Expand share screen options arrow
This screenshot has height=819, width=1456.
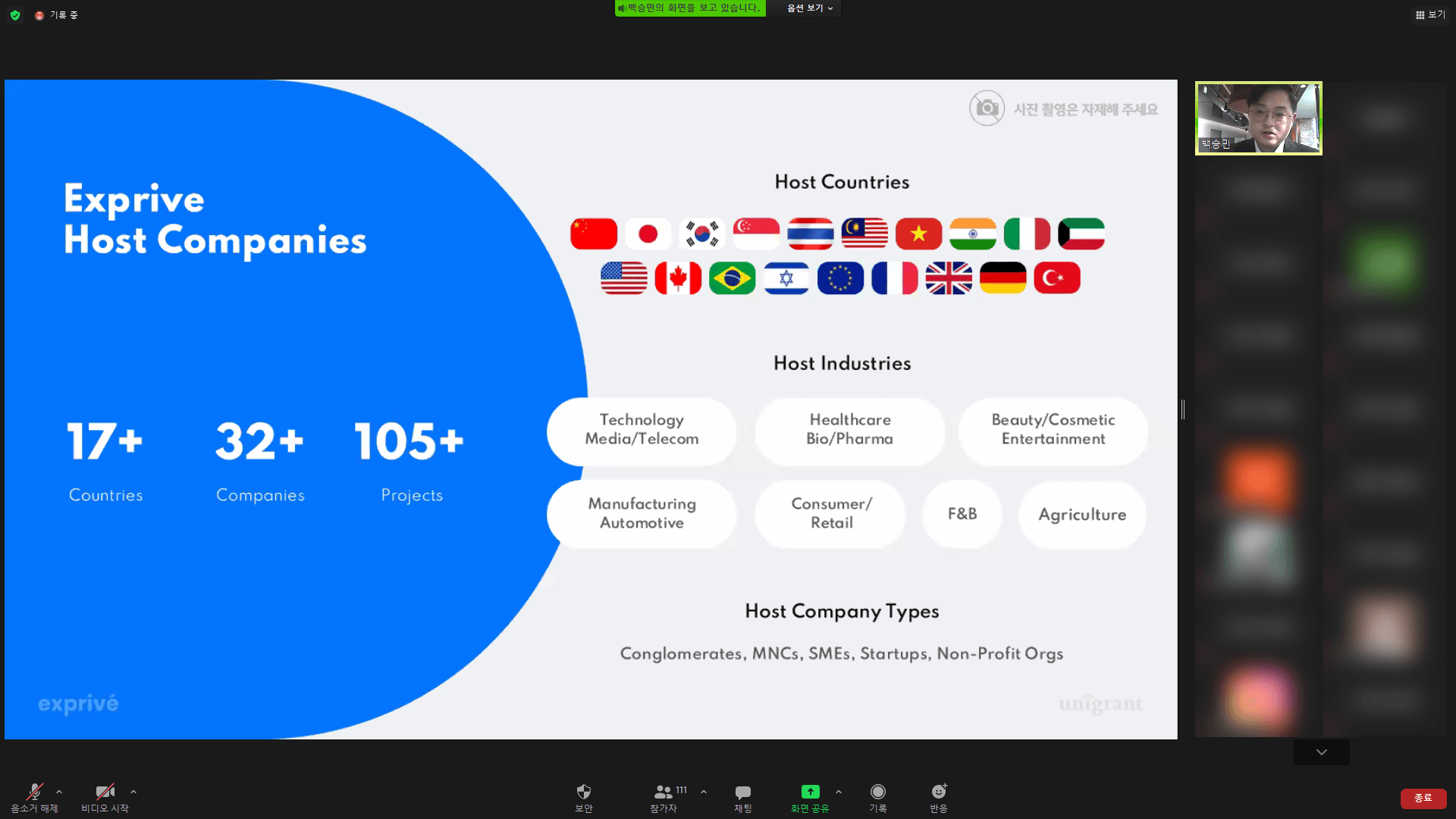839,792
